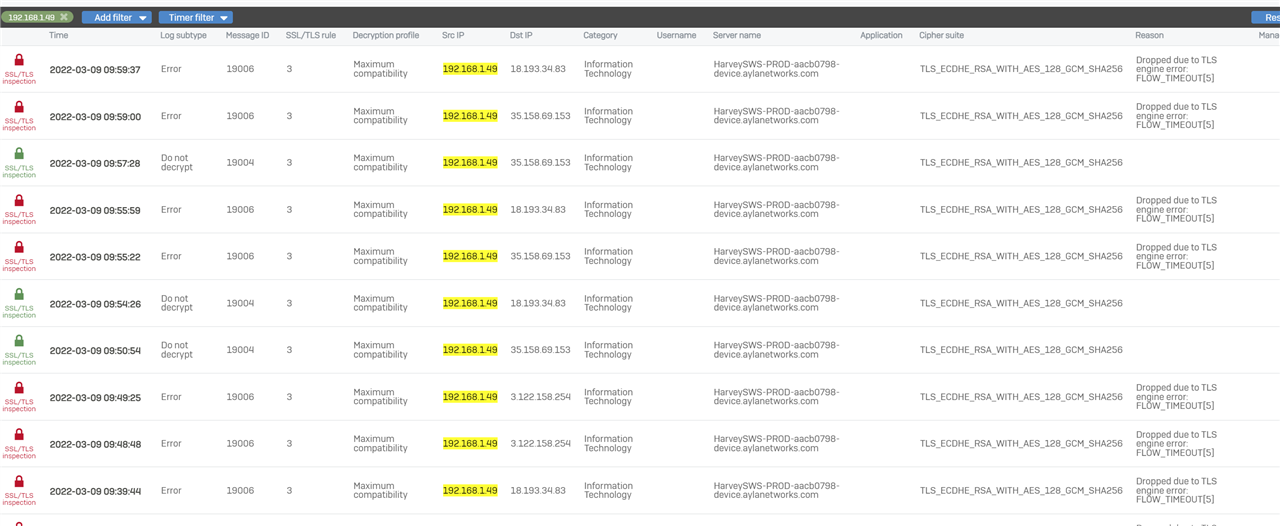Viewport: 1280px width, 526px height.
Task: Open the Timer filter dropdown
Action: pos(195,17)
